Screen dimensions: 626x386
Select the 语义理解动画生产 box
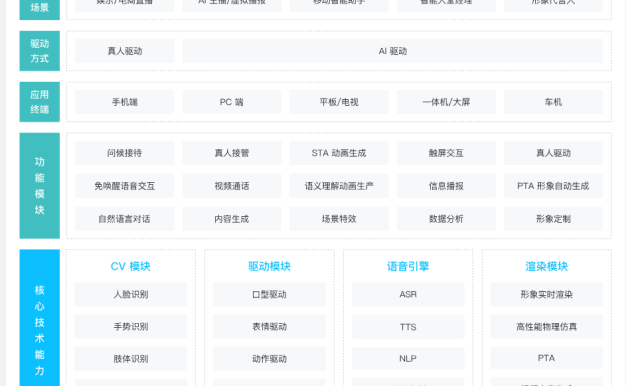pyautogui.click(x=339, y=186)
